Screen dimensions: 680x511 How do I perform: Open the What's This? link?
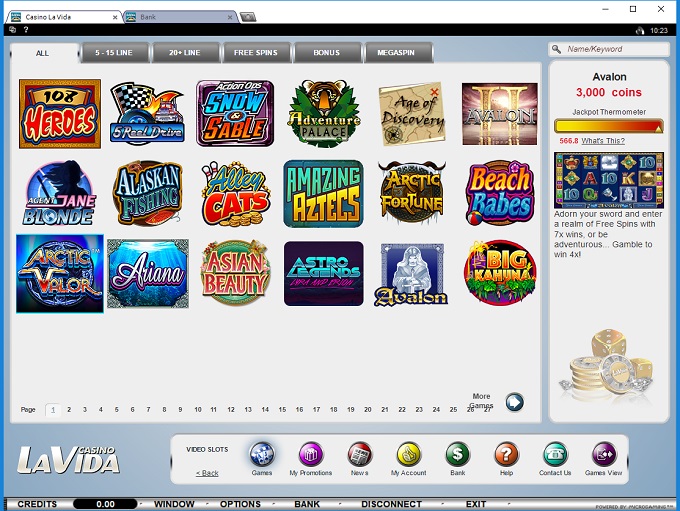[x=603, y=141]
